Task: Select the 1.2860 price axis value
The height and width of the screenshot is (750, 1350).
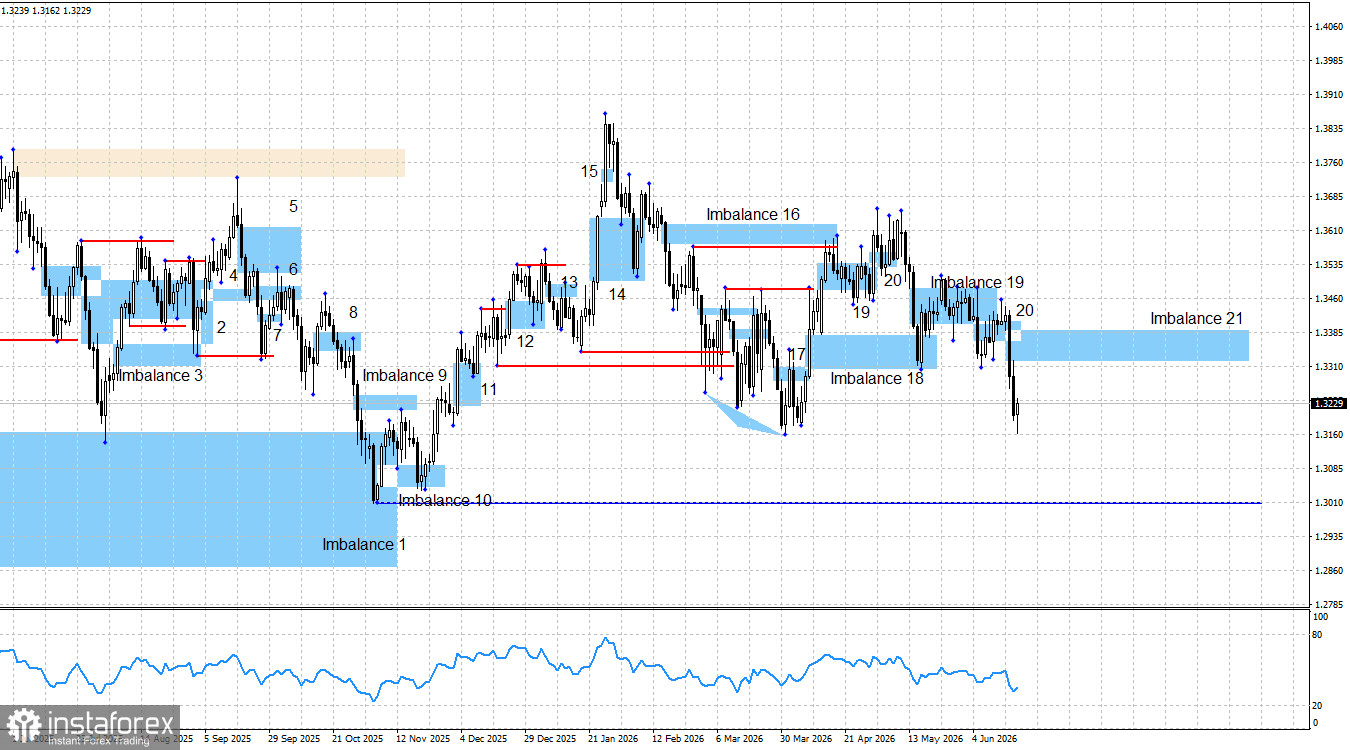Action: (x=1329, y=571)
